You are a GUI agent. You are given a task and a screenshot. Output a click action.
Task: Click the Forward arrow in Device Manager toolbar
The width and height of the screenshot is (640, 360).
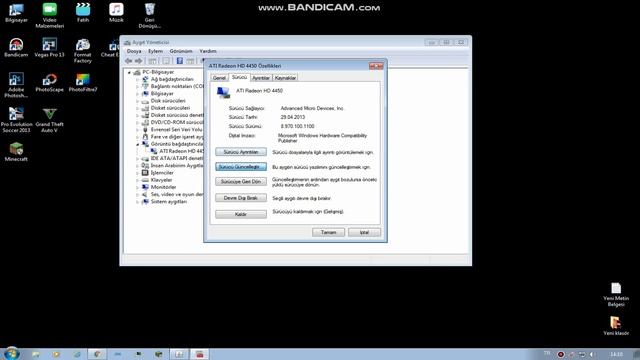pos(138,61)
